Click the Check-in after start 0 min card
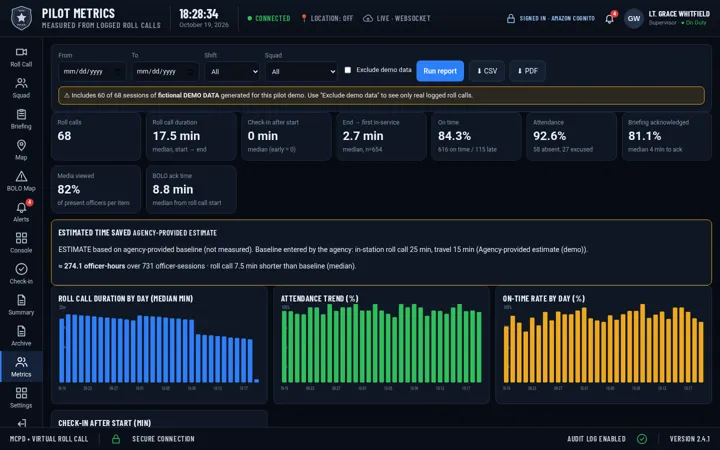This screenshot has width=720, height=450. (286, 136)
